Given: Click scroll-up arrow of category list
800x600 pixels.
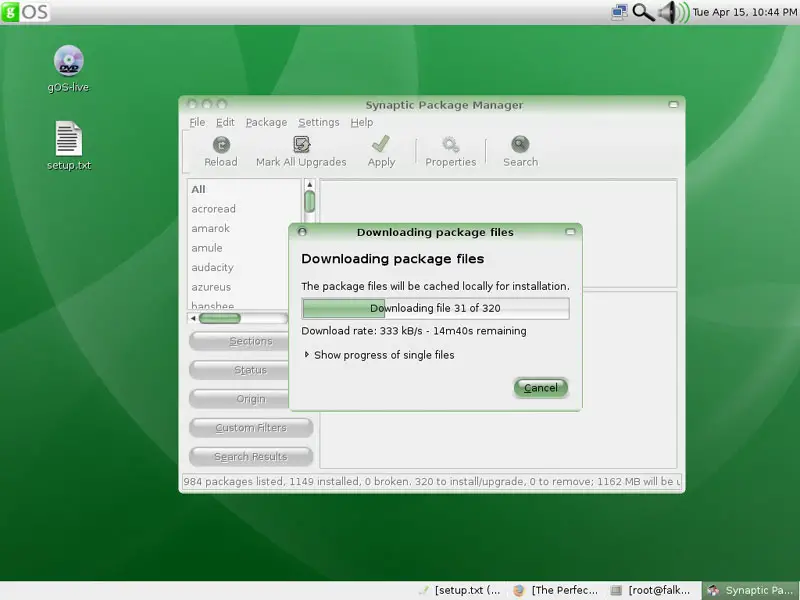Looking at the screenshot, I should coord(309,184).
